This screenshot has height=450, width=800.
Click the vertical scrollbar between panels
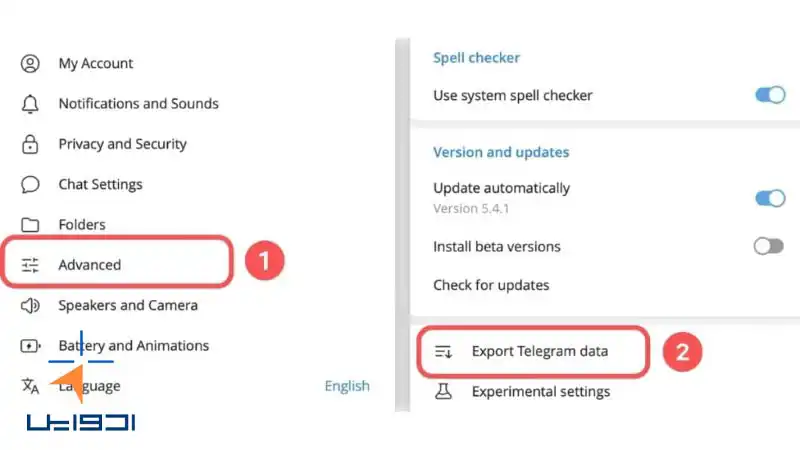(403, 225)
